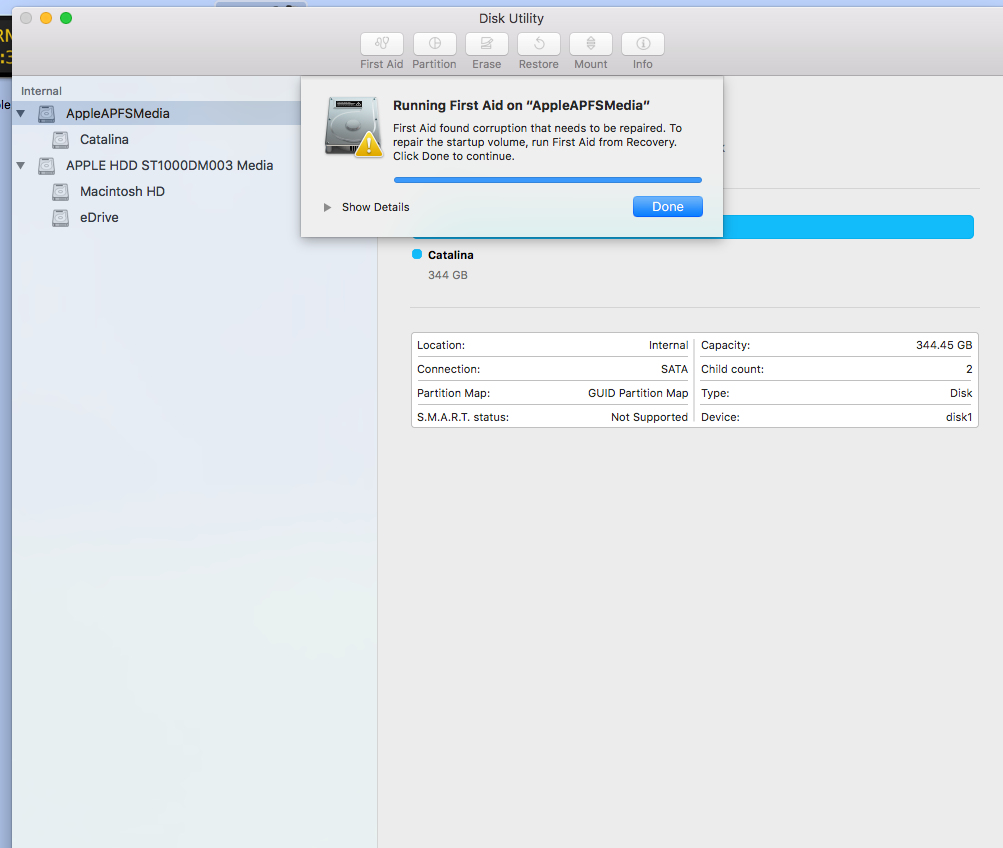
Task: Click the blue Catalina legend dot
Action: [417, 255]
